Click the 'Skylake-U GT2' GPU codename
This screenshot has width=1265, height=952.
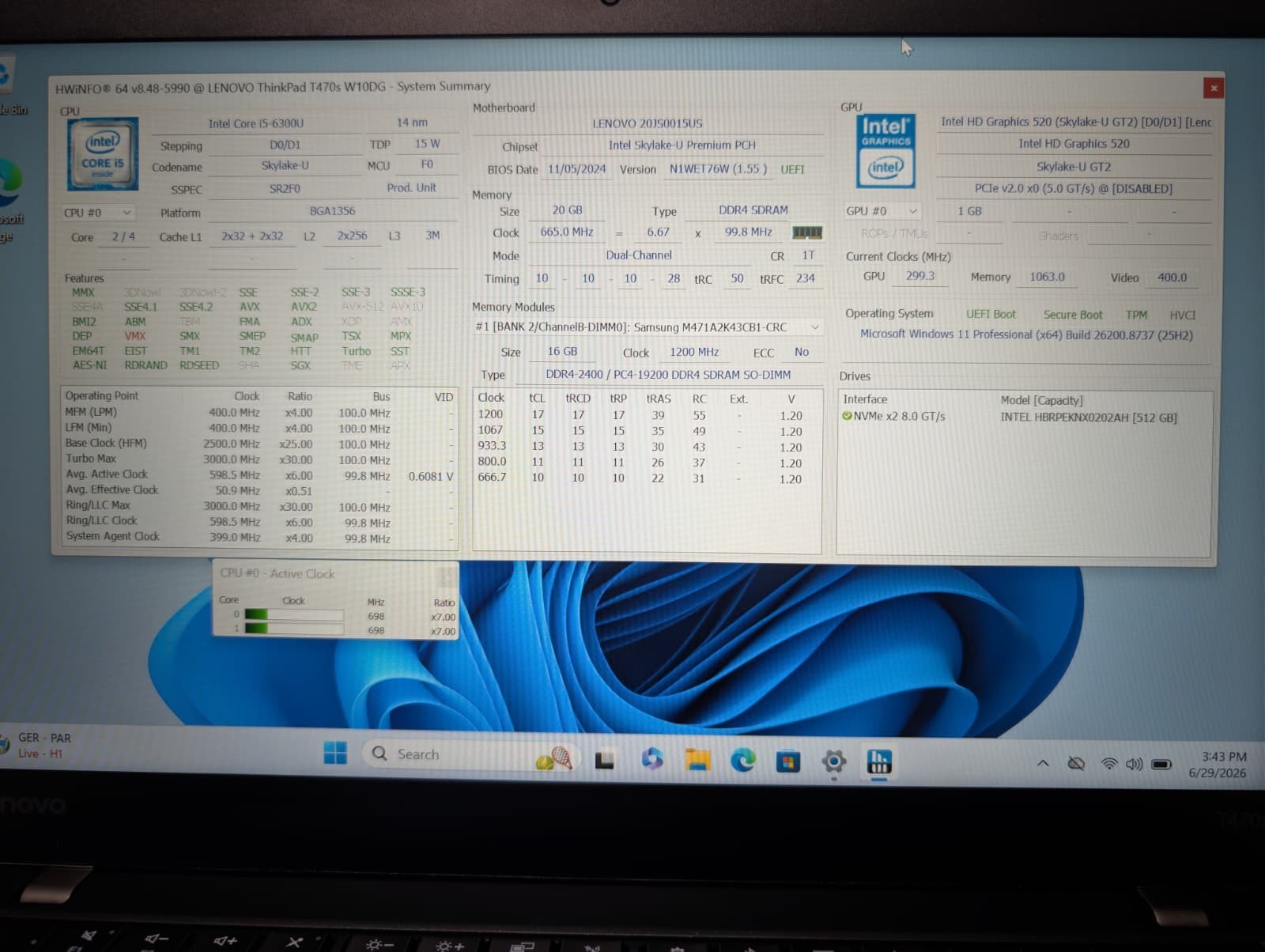[1074, 167]
